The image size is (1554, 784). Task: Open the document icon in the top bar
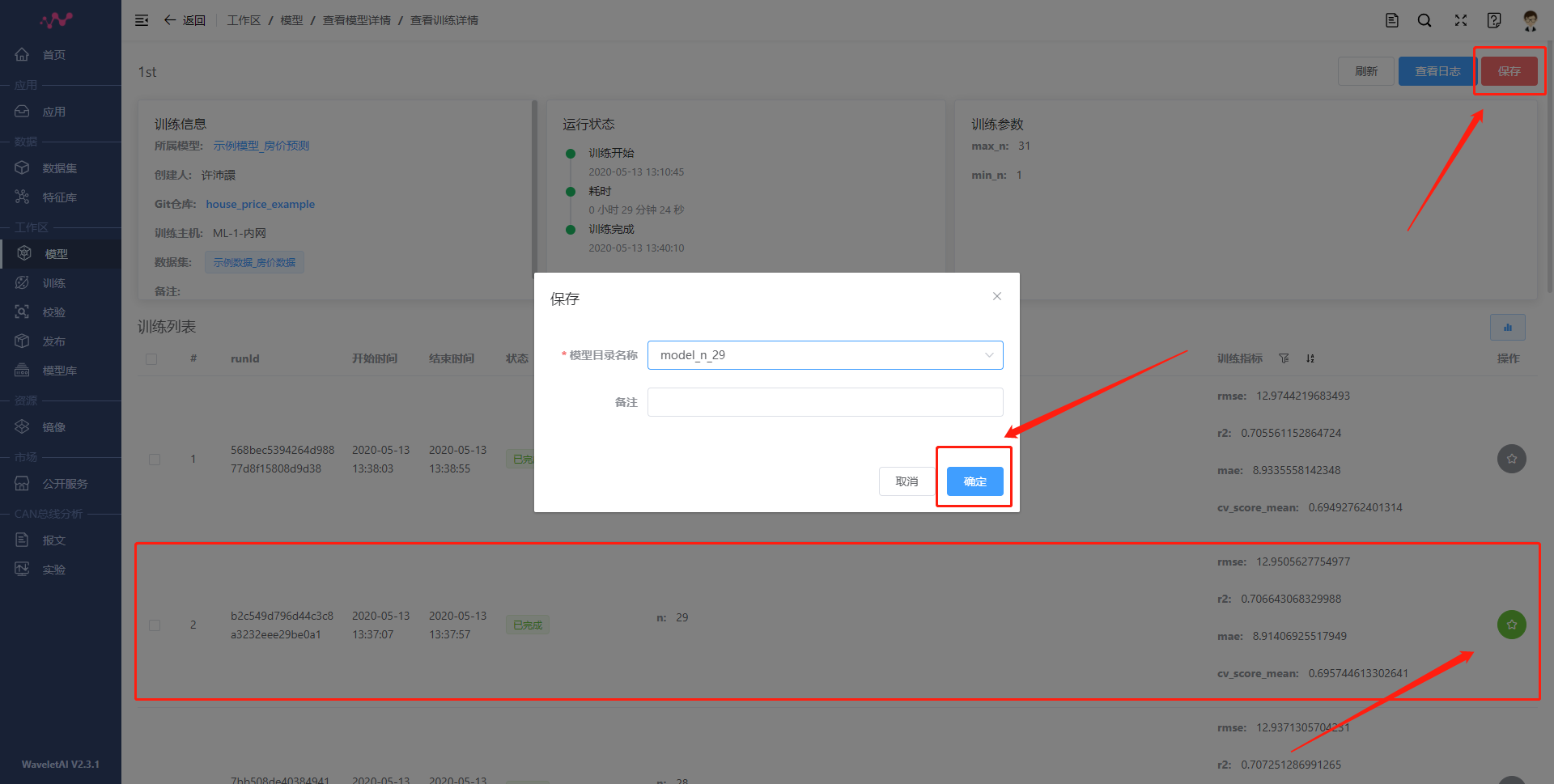(x=1392, y=20)
